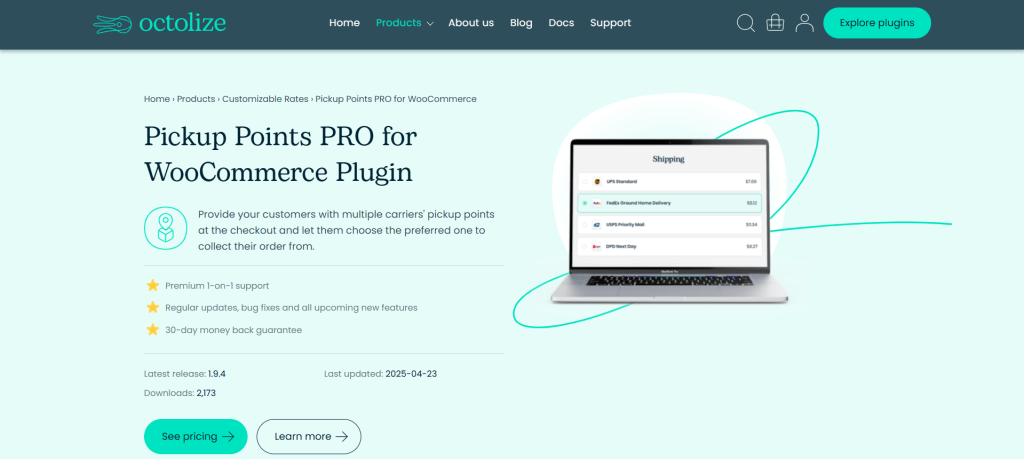Click the Learn more button
1024x459 pixels.
click(x=309, y=437)
